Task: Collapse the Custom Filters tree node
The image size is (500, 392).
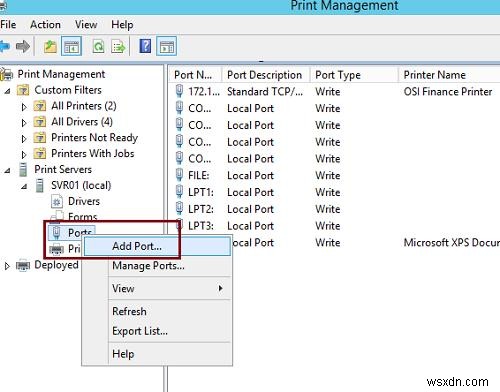Action: (x=7, y=91)
